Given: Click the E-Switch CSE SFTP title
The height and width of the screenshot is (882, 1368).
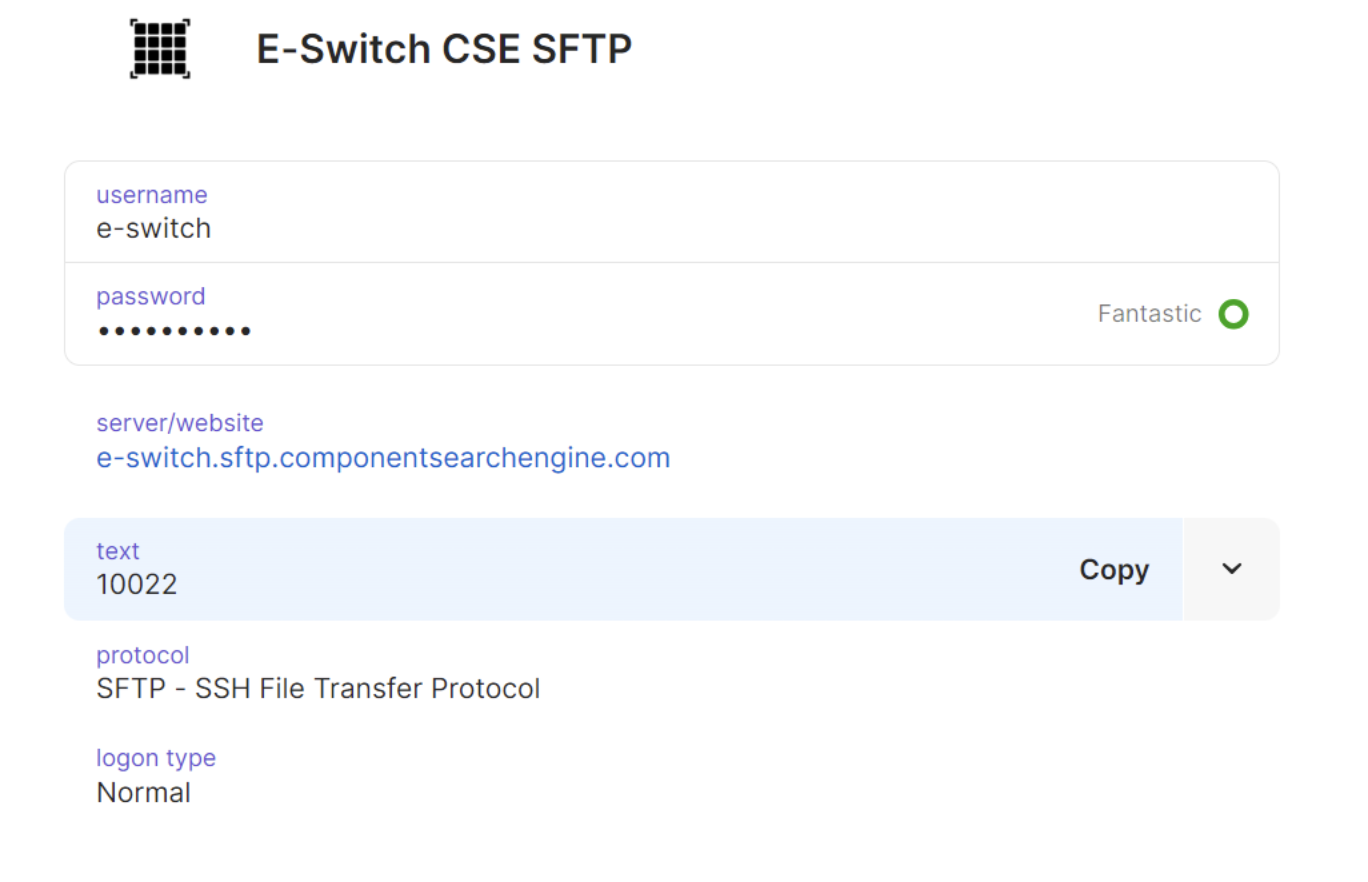Looking at the screenshot, I should (444, 48).
